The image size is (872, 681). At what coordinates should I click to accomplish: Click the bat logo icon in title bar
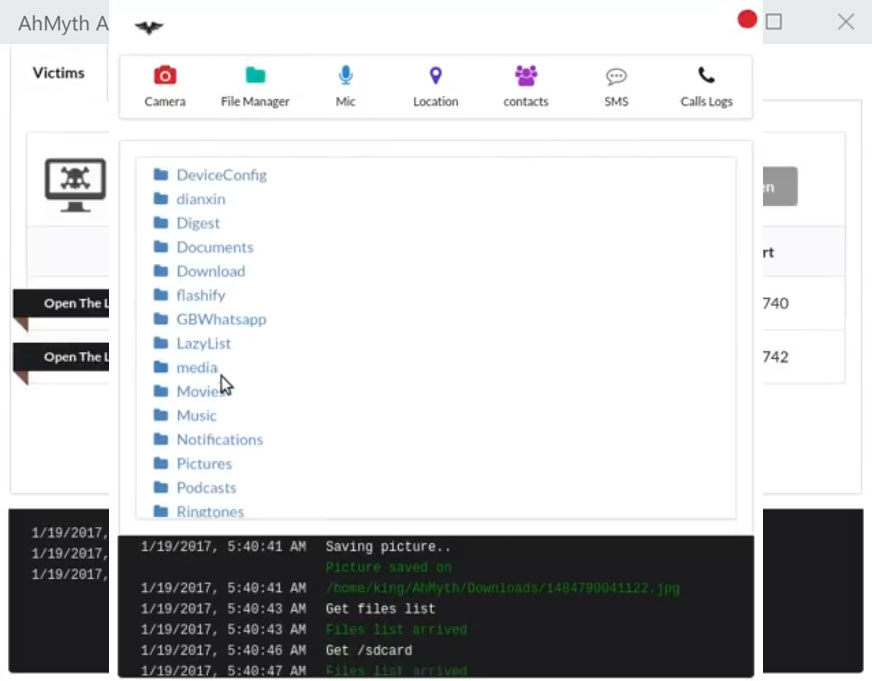point(148,27)
